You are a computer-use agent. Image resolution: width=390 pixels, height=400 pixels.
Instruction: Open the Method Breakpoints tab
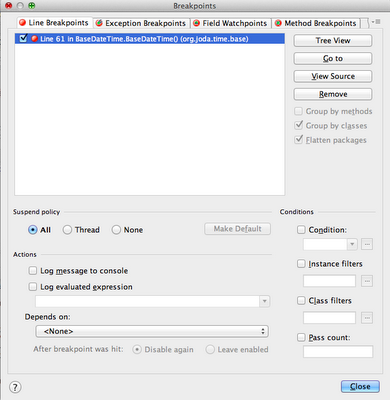(x=316, y=23)
